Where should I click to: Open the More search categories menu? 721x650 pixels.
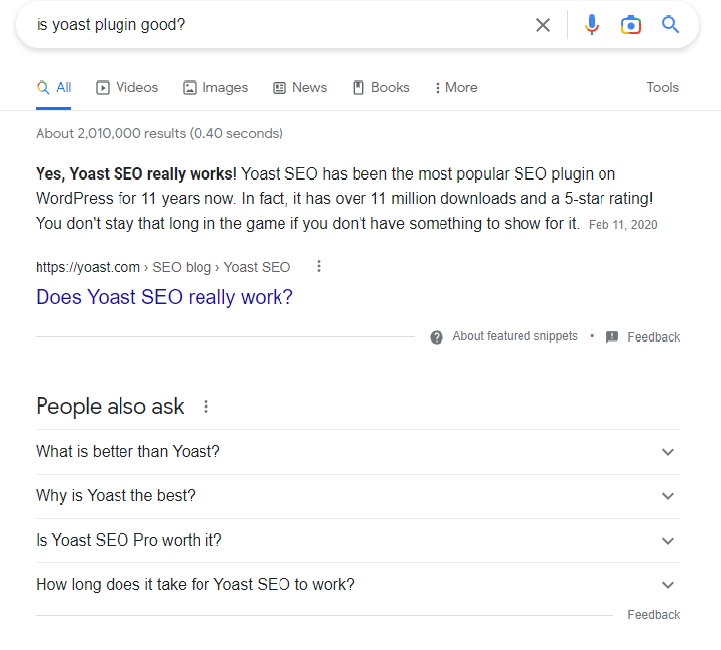456,87
